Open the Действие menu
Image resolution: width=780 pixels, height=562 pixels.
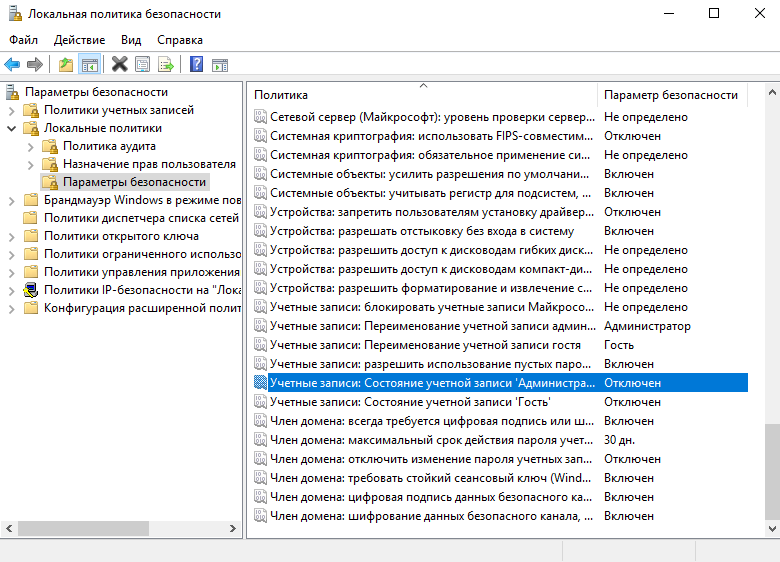79,40
